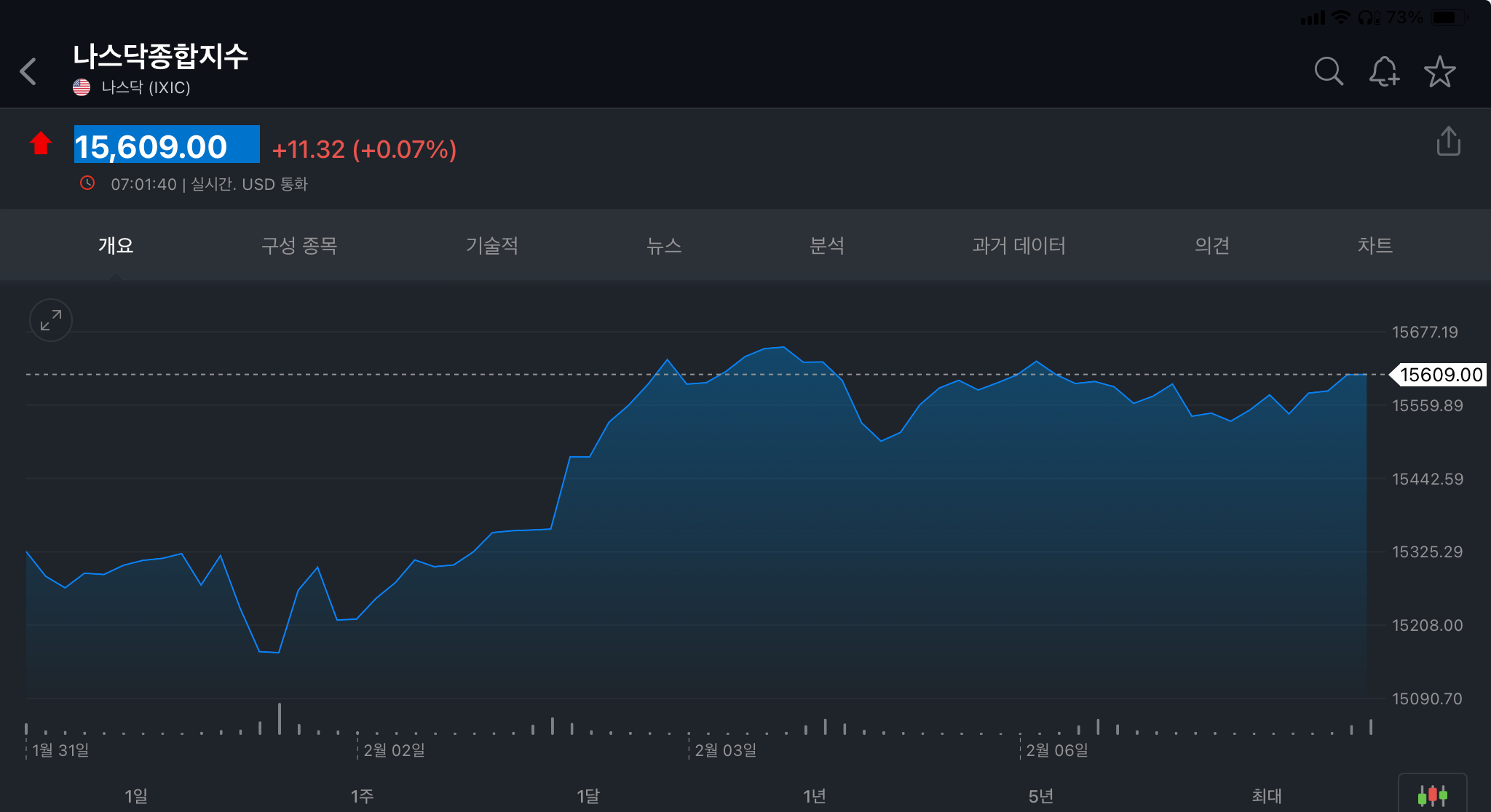The width and height of the screenshot is (1491, 812).
Task: Tap the change value +11.32 (+0.07%)
Action: click(364, 149)
